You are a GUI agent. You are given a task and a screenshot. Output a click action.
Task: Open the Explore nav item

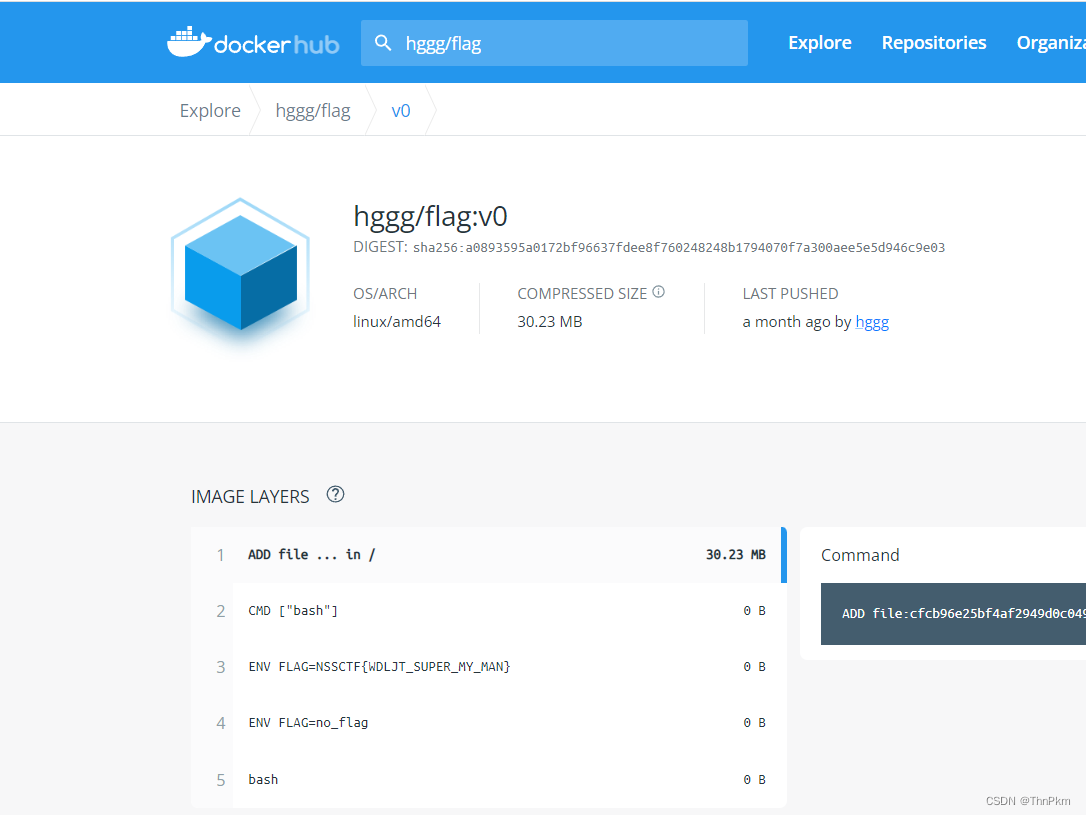(x=819, y=43)
